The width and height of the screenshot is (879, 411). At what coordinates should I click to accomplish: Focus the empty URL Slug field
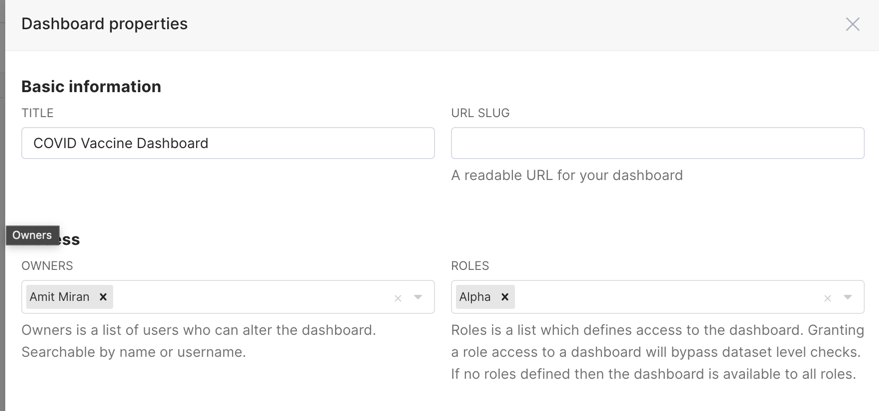657,143
